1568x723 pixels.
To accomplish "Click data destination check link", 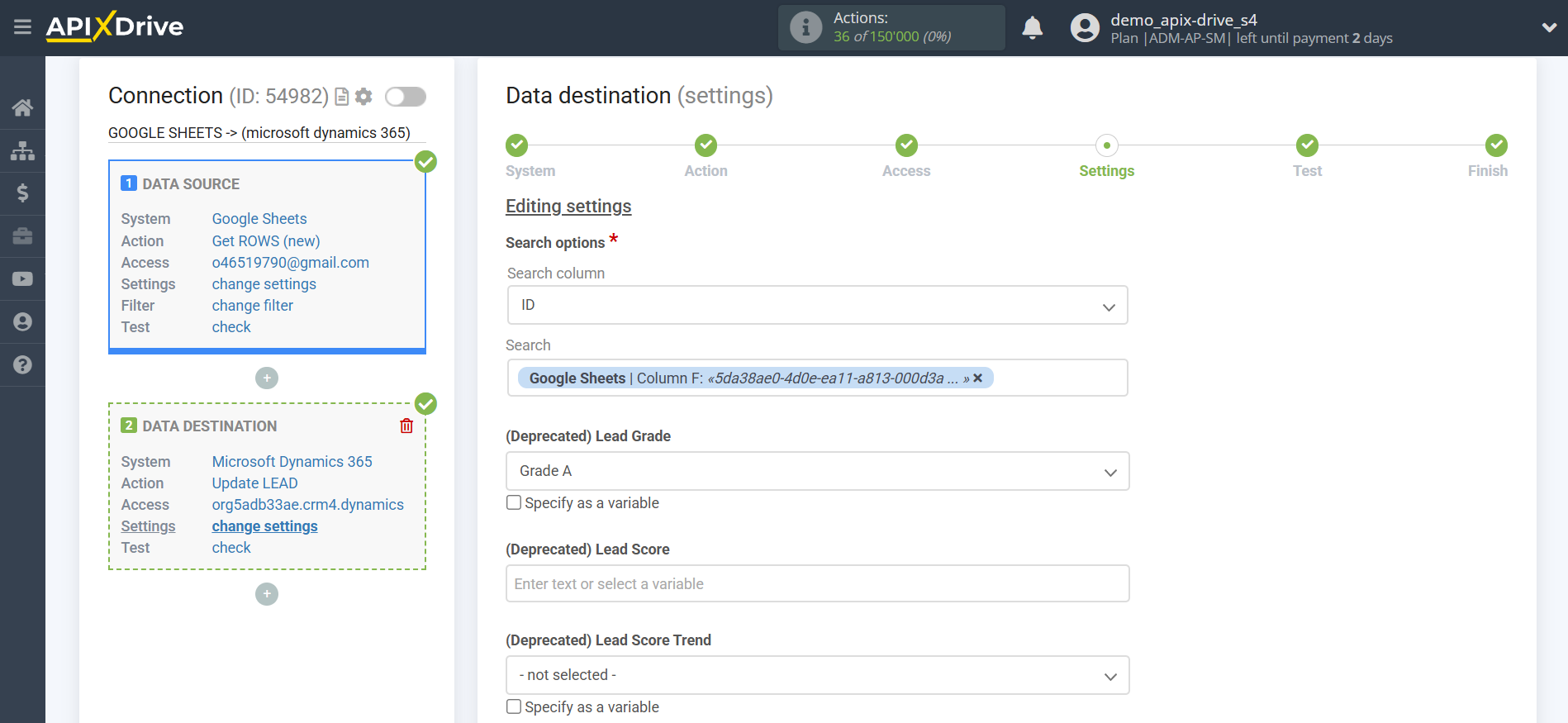I will [x=231, y=547].
